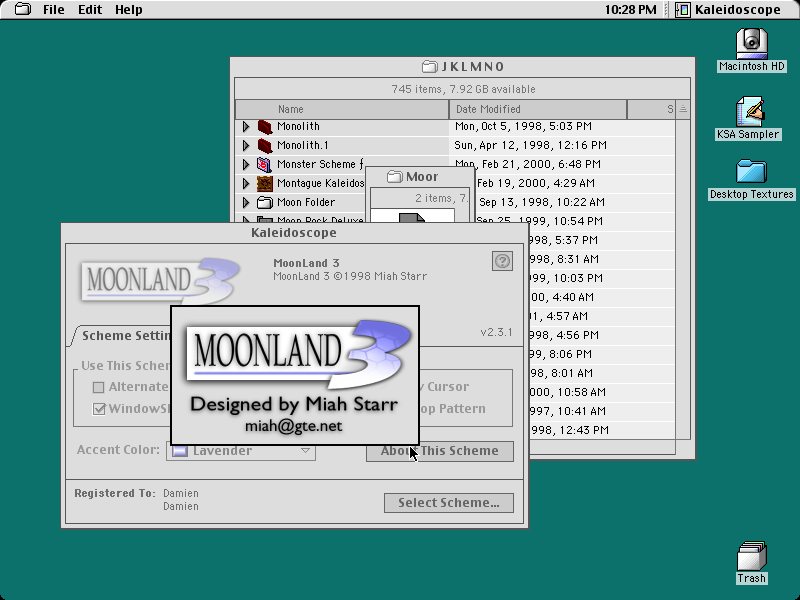Image resolution: width=800 pixels, height=600 pixels.
Task: Click the Moor window title folder icon
Action: tap(394, 177)
